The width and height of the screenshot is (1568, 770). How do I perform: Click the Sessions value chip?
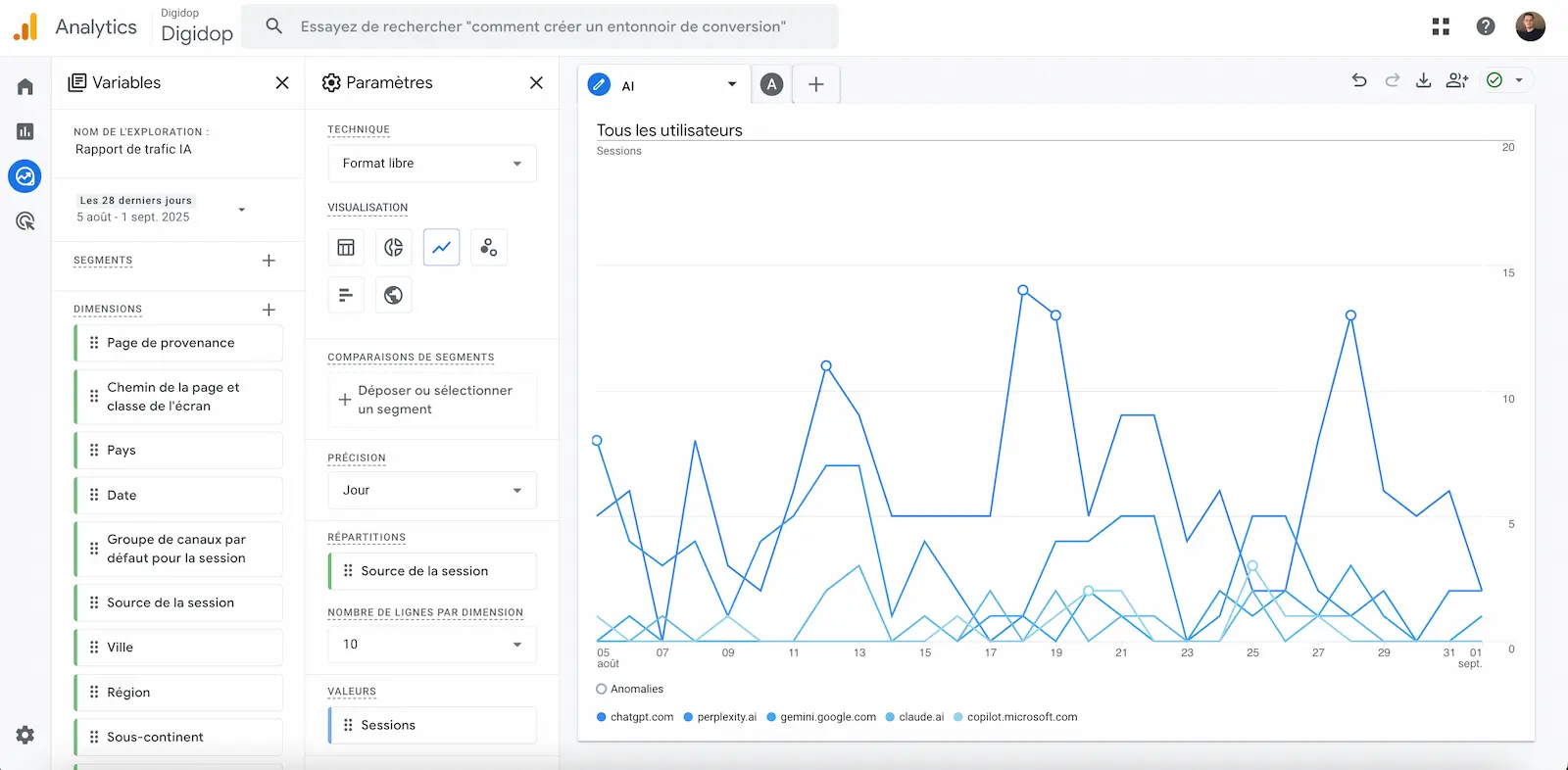coord(432,725)
